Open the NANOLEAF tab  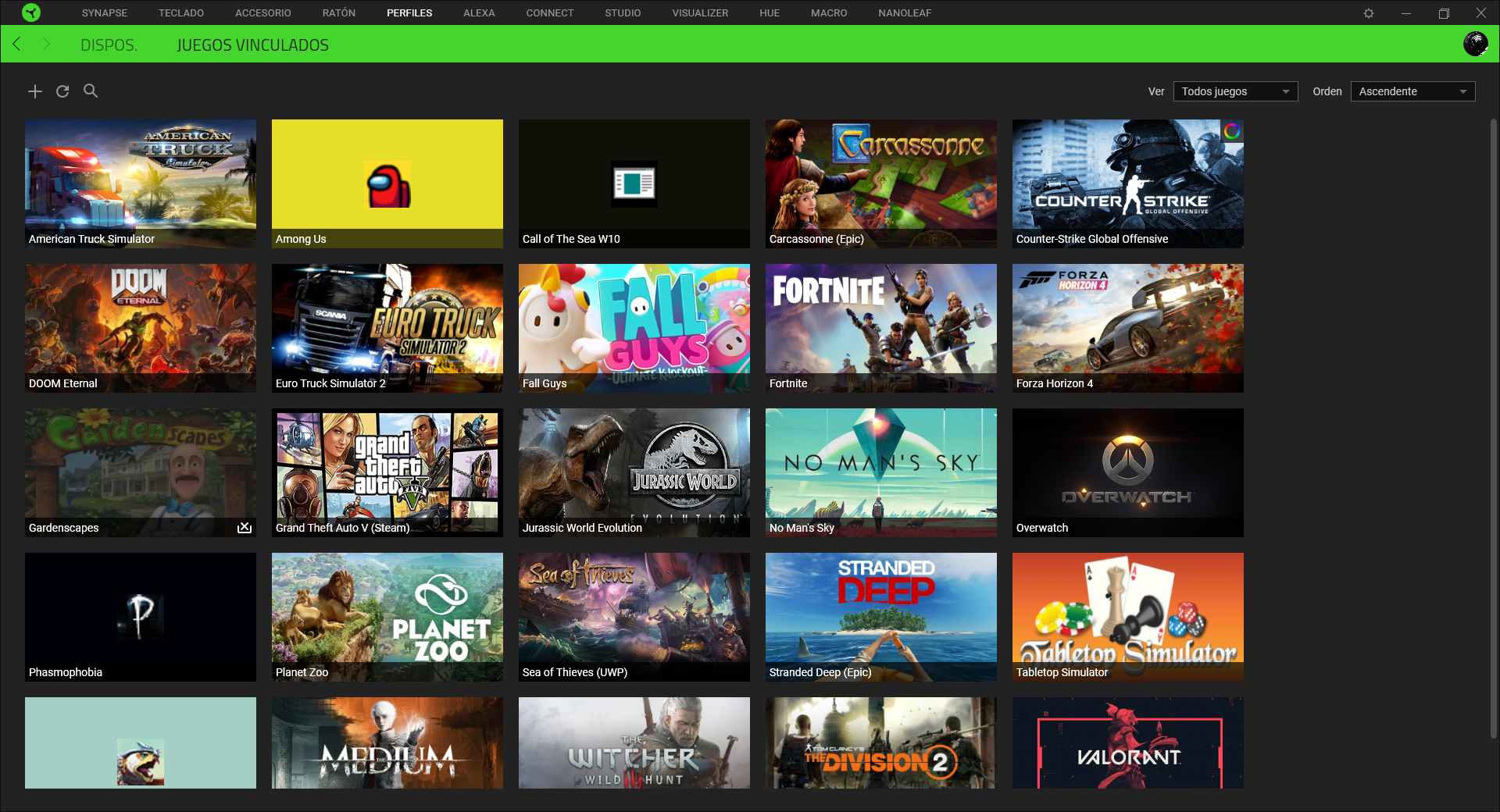point(905,13)
